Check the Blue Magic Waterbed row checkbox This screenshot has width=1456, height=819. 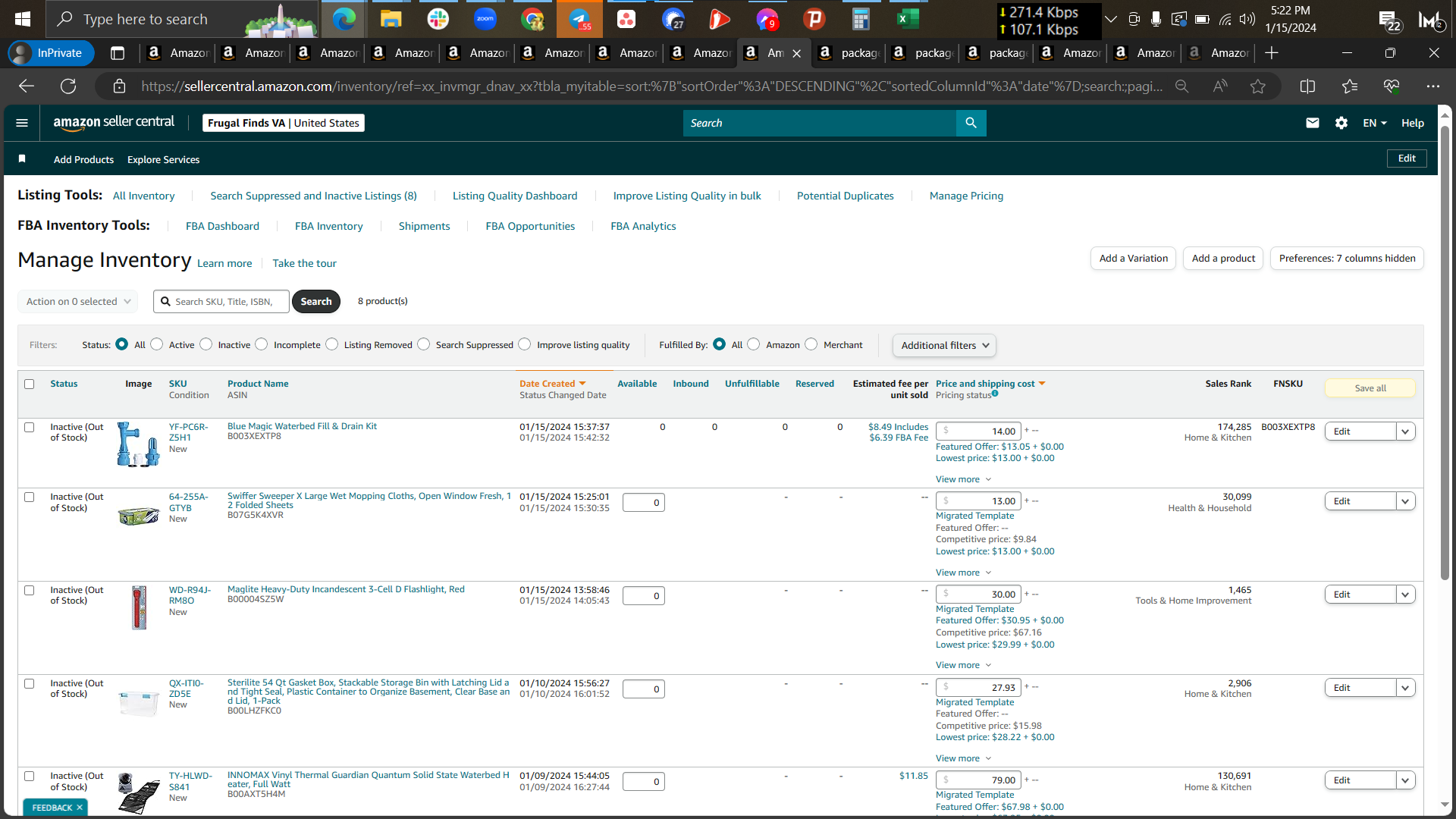(30, 427)
